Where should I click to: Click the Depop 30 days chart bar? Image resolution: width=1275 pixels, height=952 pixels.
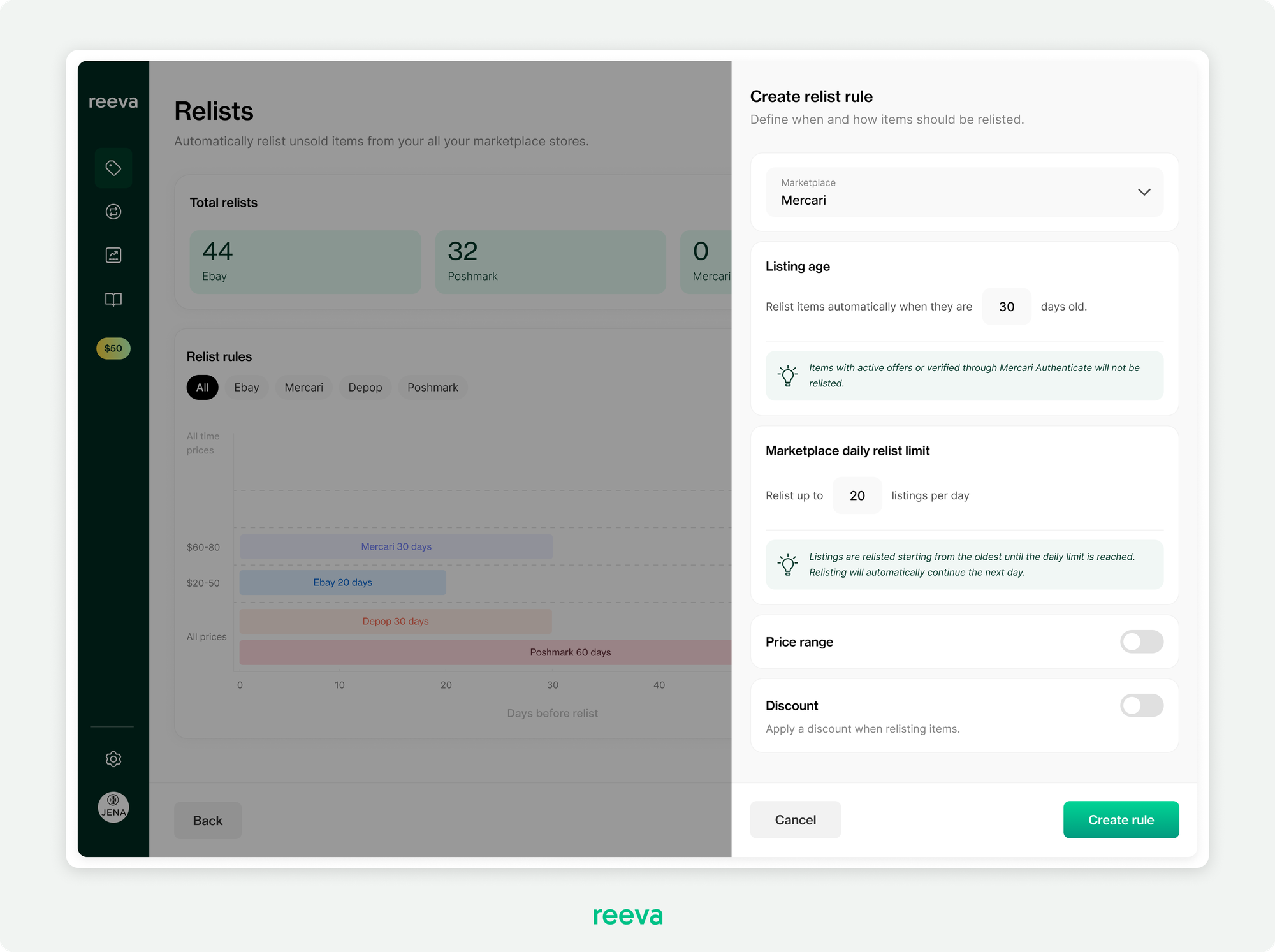point(396,621)
